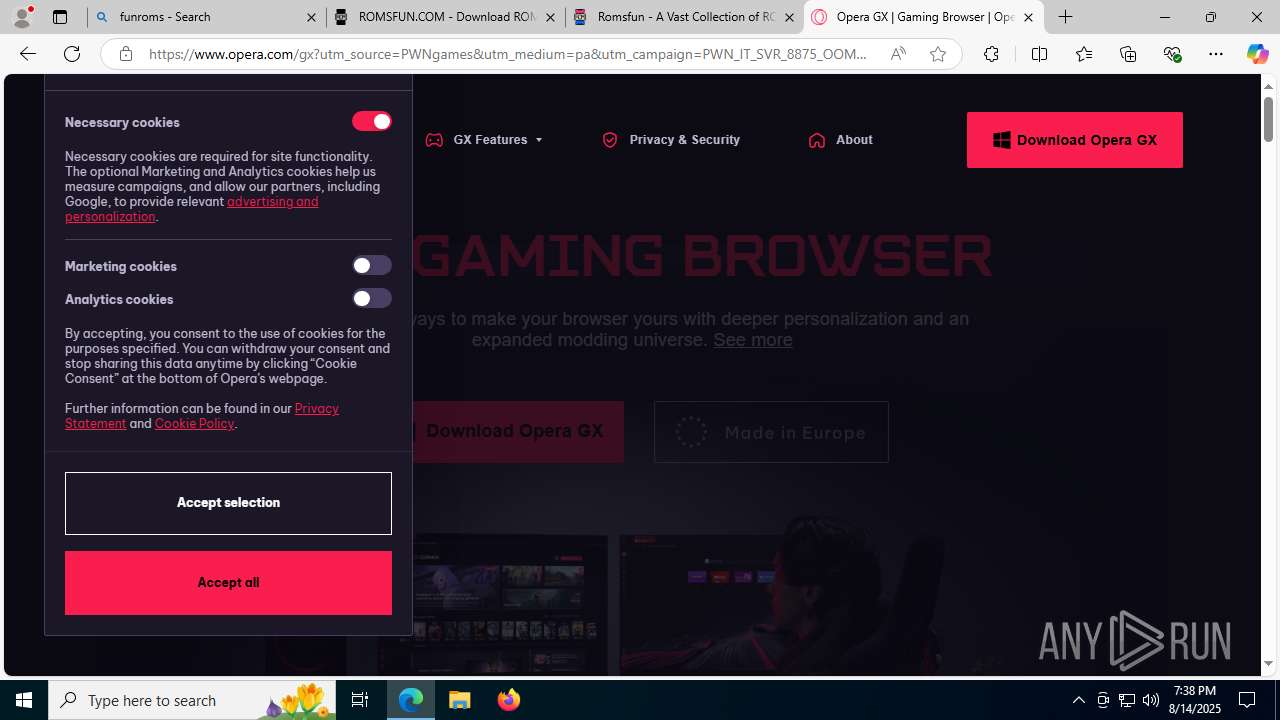Open the Extensions puzzle icon
The height and width of the screenshot is (720, 1280).
(x=991, y=54)
